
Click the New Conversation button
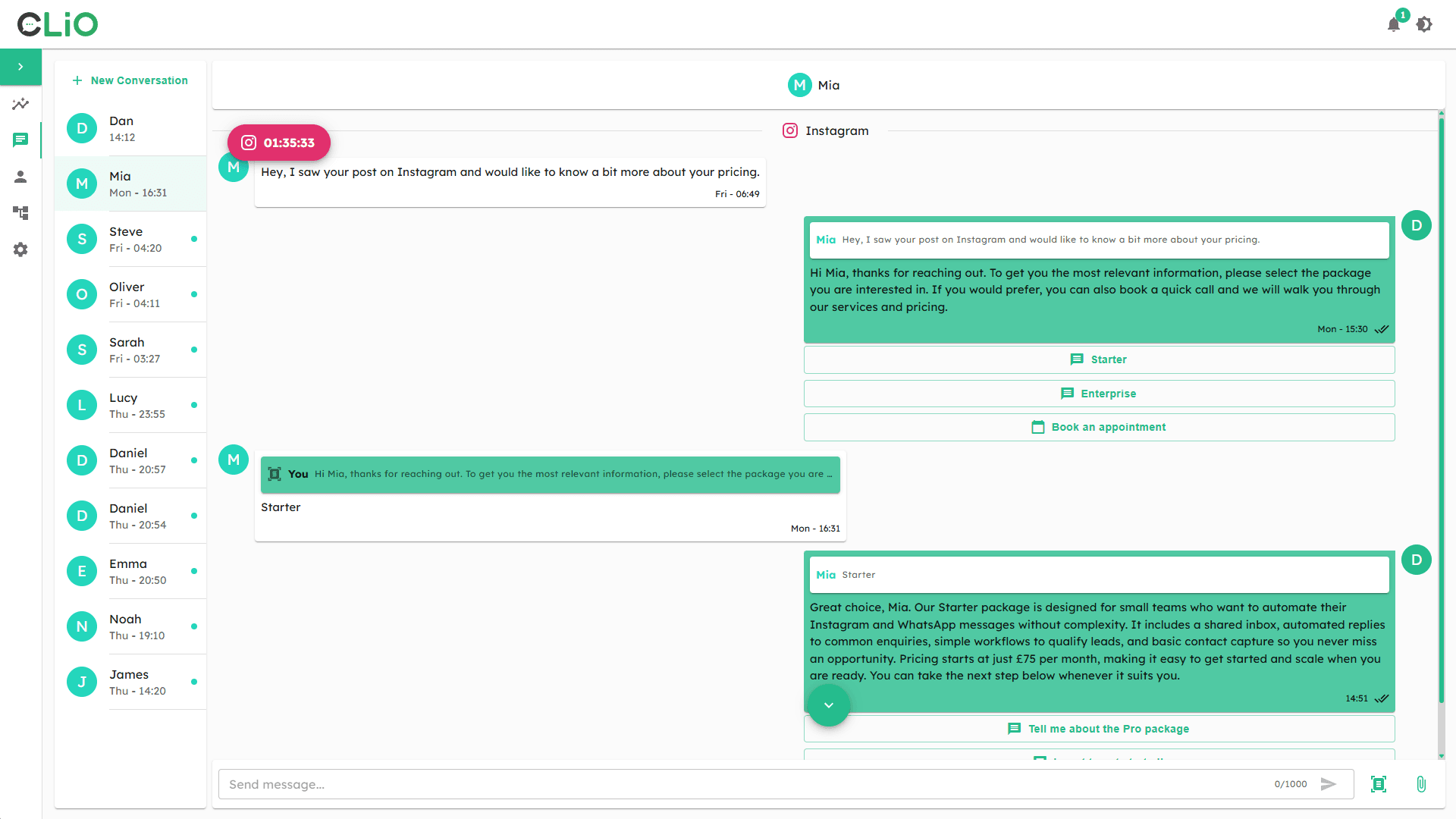[x=130, y=80]
